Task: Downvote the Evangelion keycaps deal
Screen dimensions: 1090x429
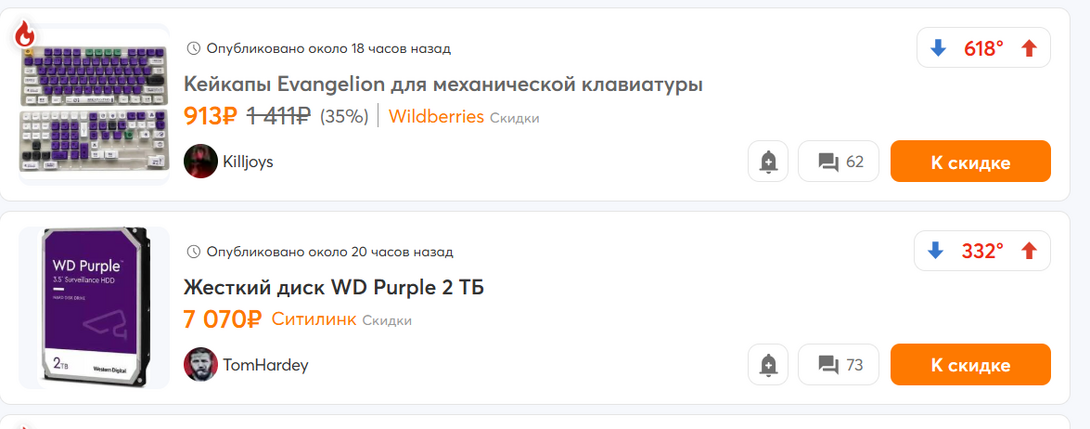Action: point(937,48)
